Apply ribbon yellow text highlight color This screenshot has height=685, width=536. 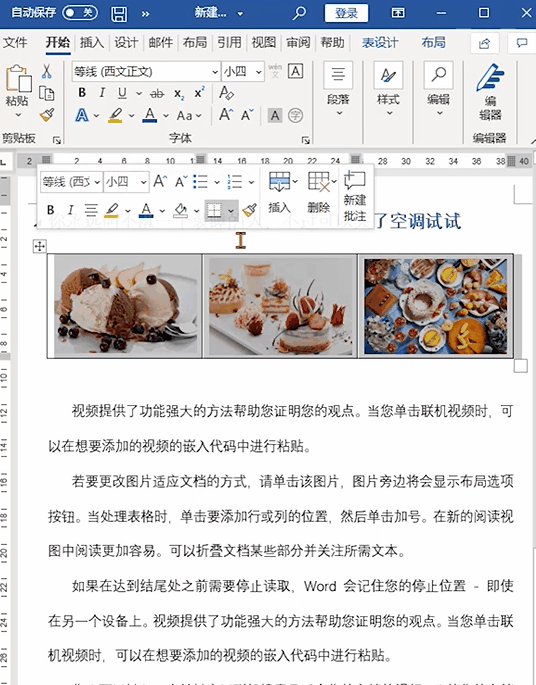pos(115,115)
